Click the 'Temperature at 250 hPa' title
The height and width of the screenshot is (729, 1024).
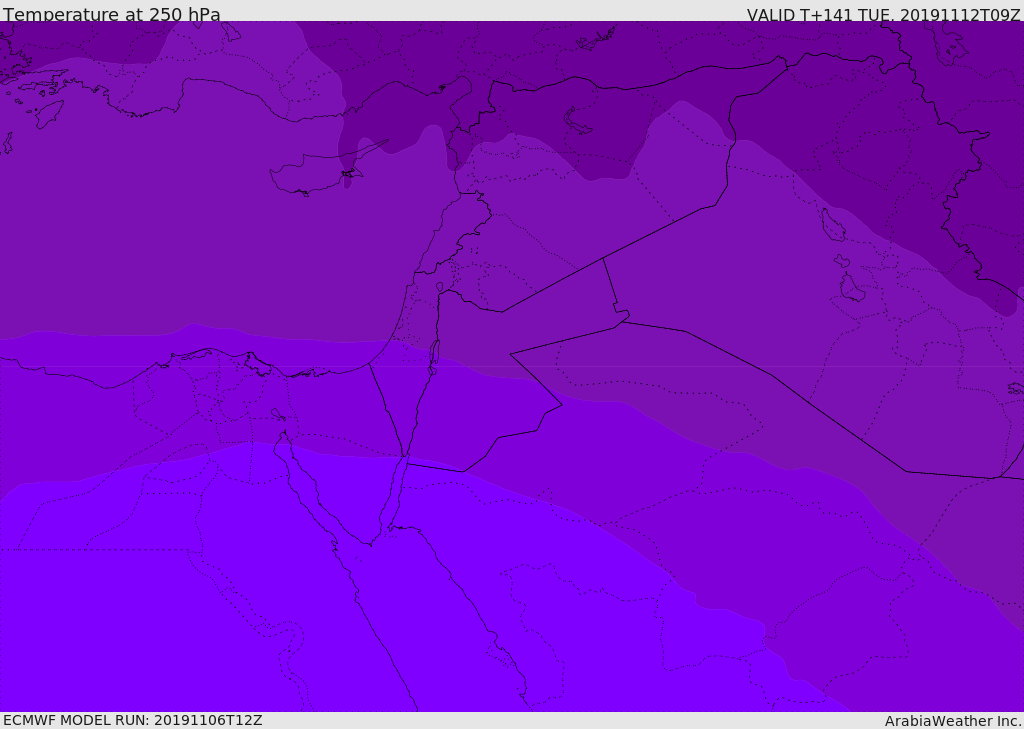112,15
